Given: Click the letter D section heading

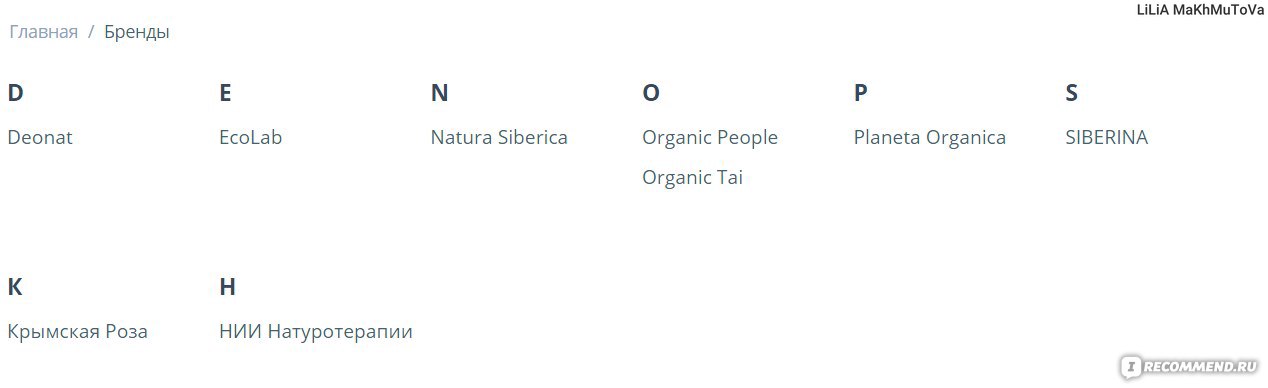Looking at the screenshot, I should [x=15, y=93].
